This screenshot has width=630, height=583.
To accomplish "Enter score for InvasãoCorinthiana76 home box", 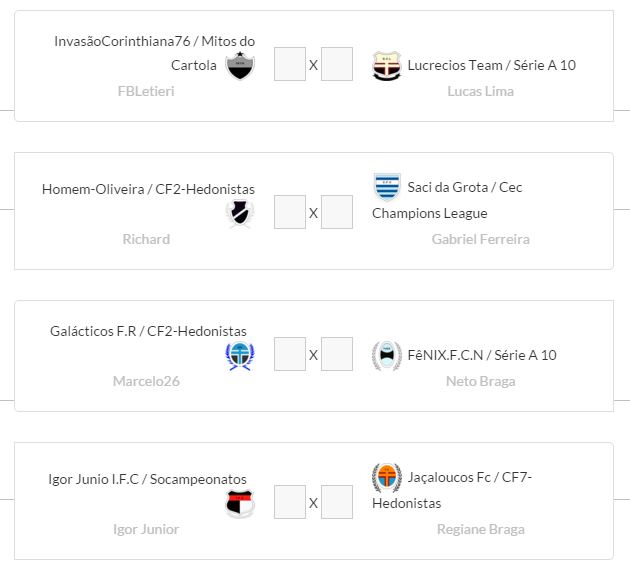I will 289,65.
